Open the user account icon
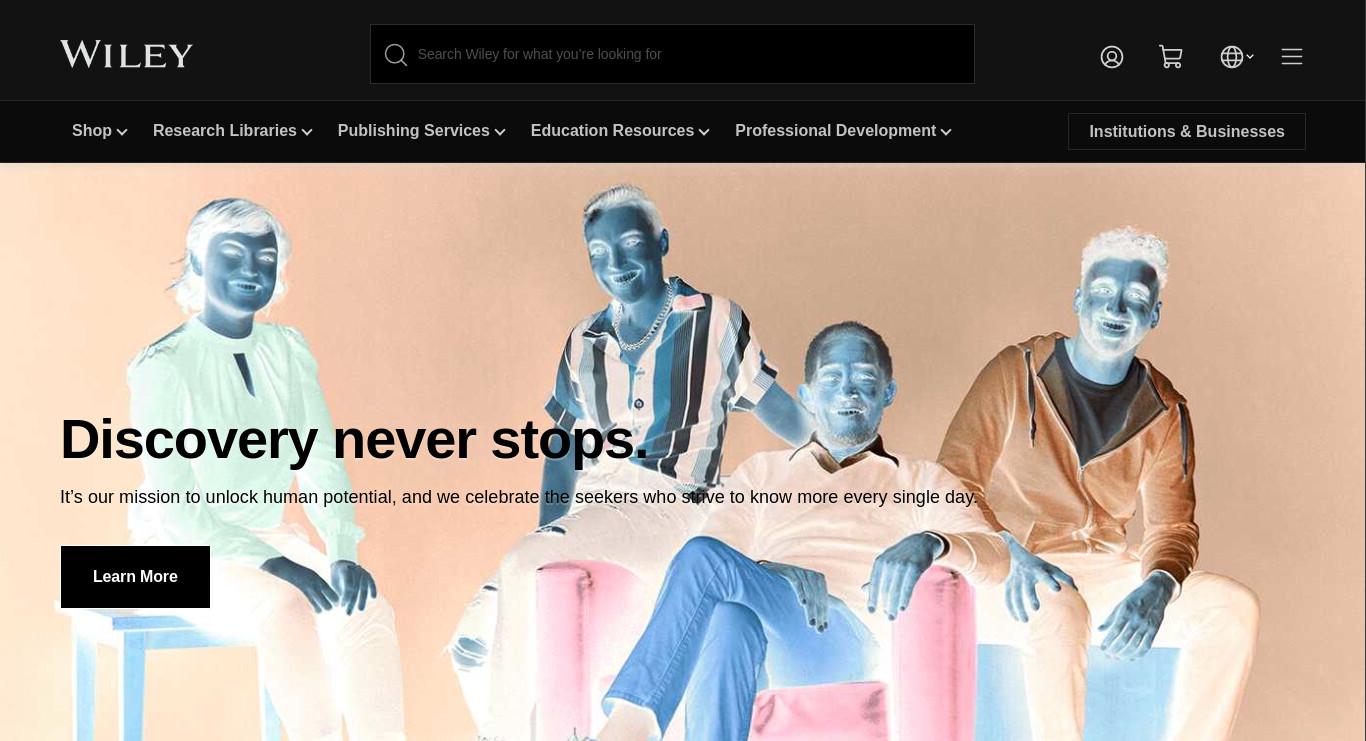 pos(1112,57)
